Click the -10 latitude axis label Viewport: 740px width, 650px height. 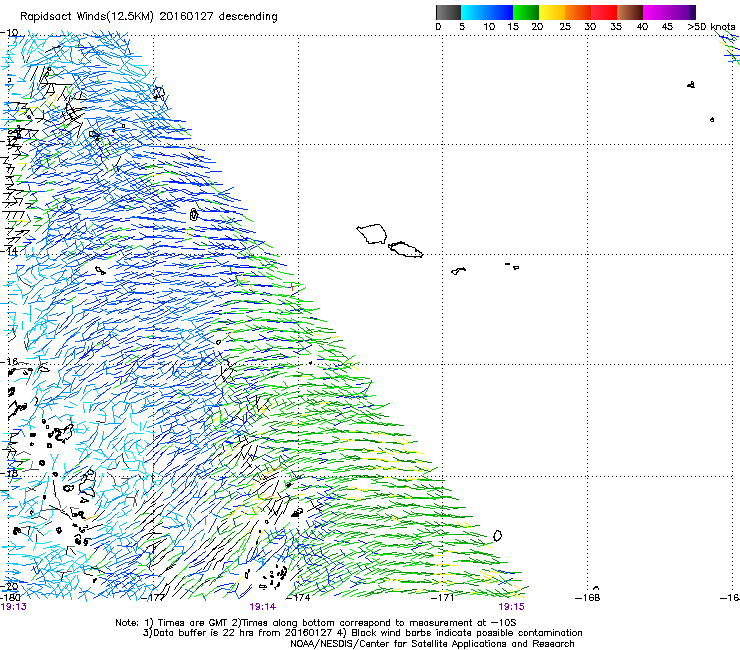[9, 33]
